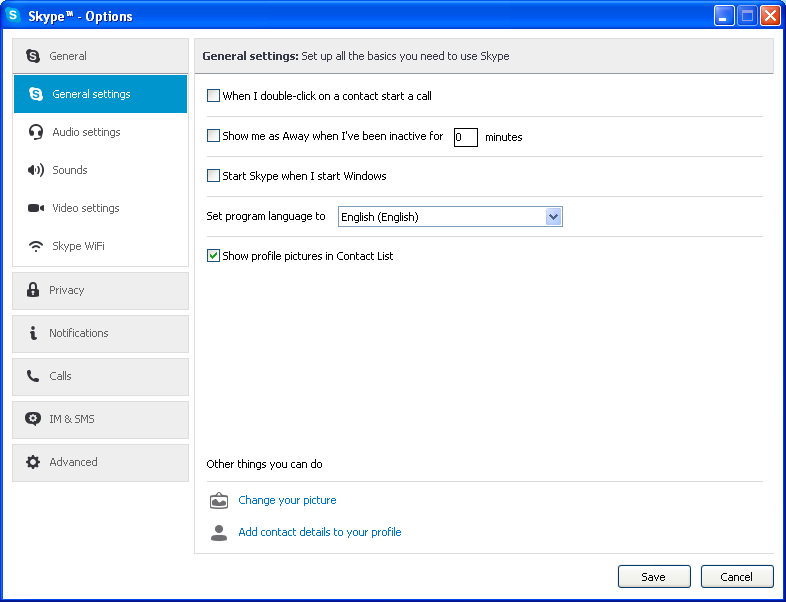Click the inactive minutes input field
This screenshot has width=786, height=602.
coord(466,137)
